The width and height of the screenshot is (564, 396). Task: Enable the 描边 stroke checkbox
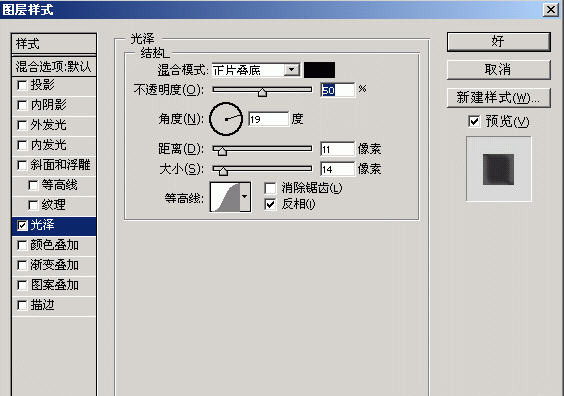point(22,305)
